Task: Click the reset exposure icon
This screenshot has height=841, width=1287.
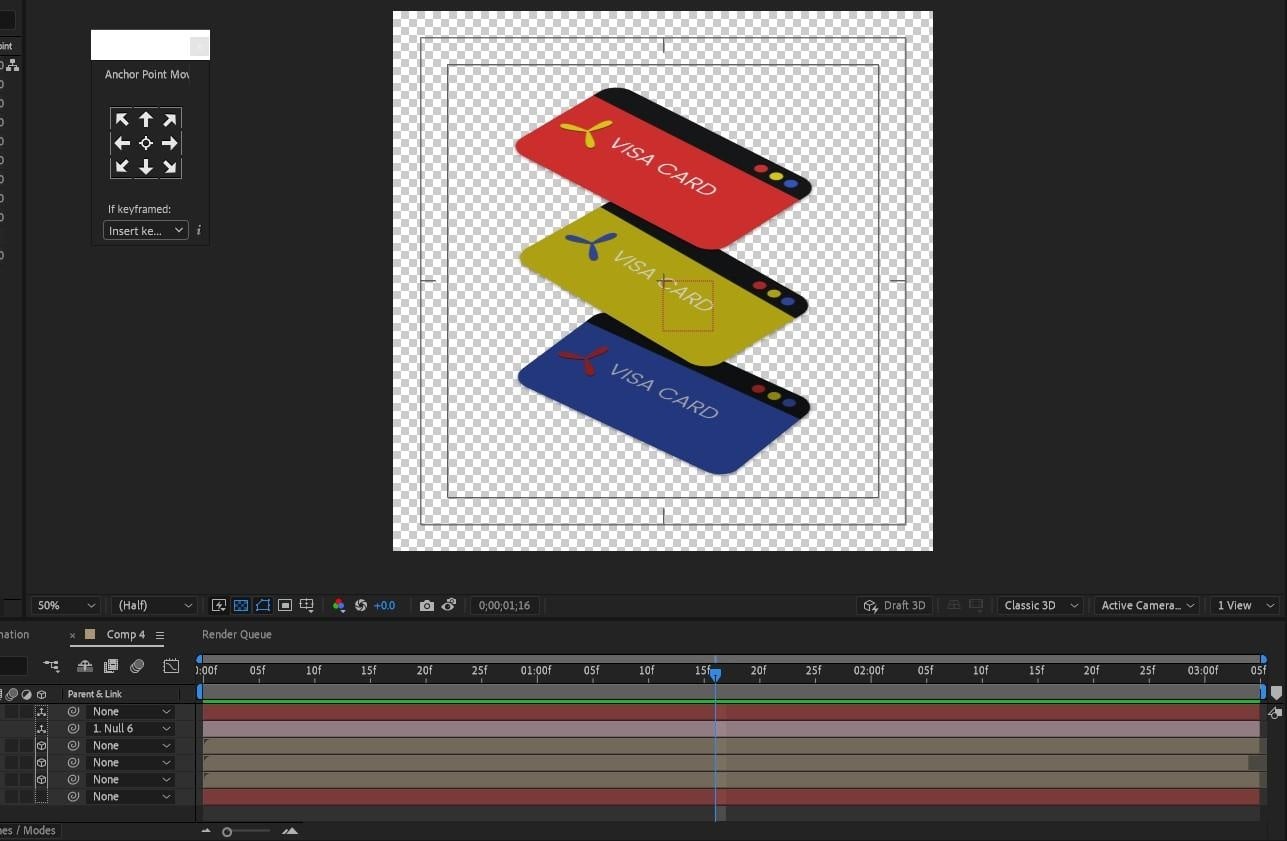Action: pyautogui.click(x=361, y=605)
